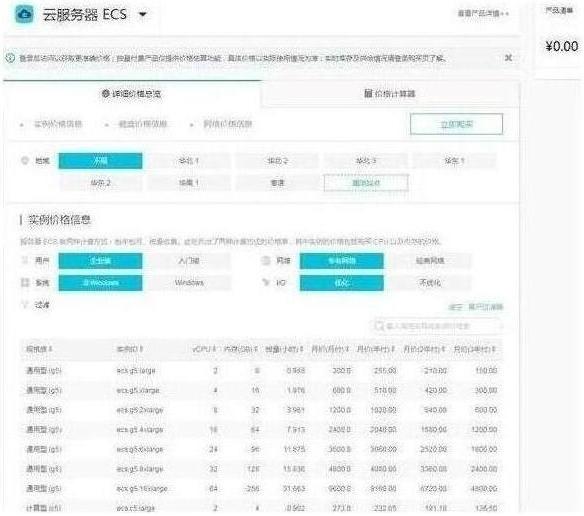The width and height of the screenshot is (584, 516).
Task: Click the ecs.g5.large instance ID cell
Action: point(136,371)
